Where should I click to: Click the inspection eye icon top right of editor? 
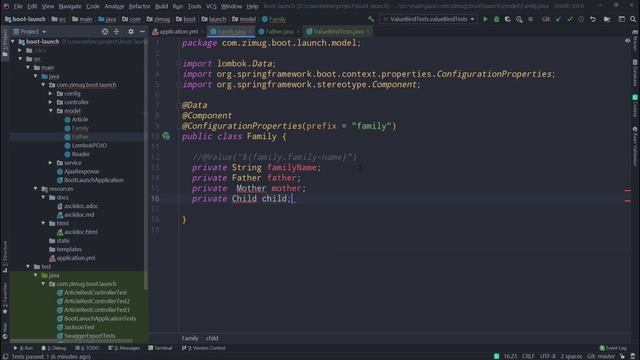(627, 41)
